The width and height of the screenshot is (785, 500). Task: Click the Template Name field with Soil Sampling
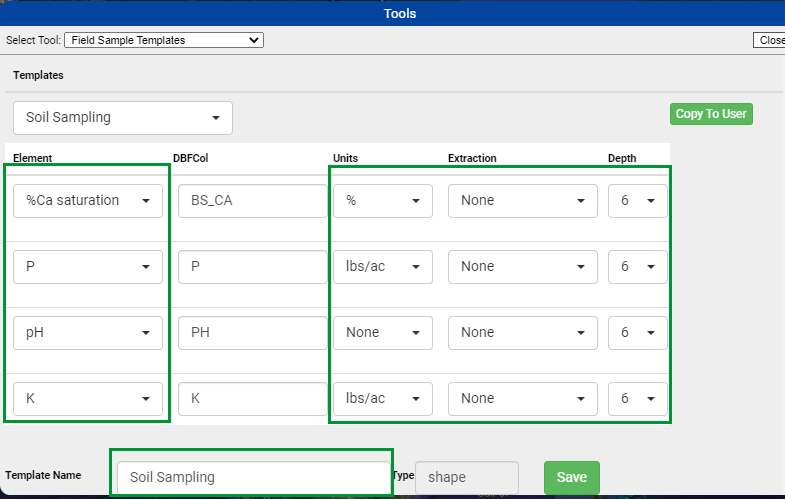pos(253,477)
